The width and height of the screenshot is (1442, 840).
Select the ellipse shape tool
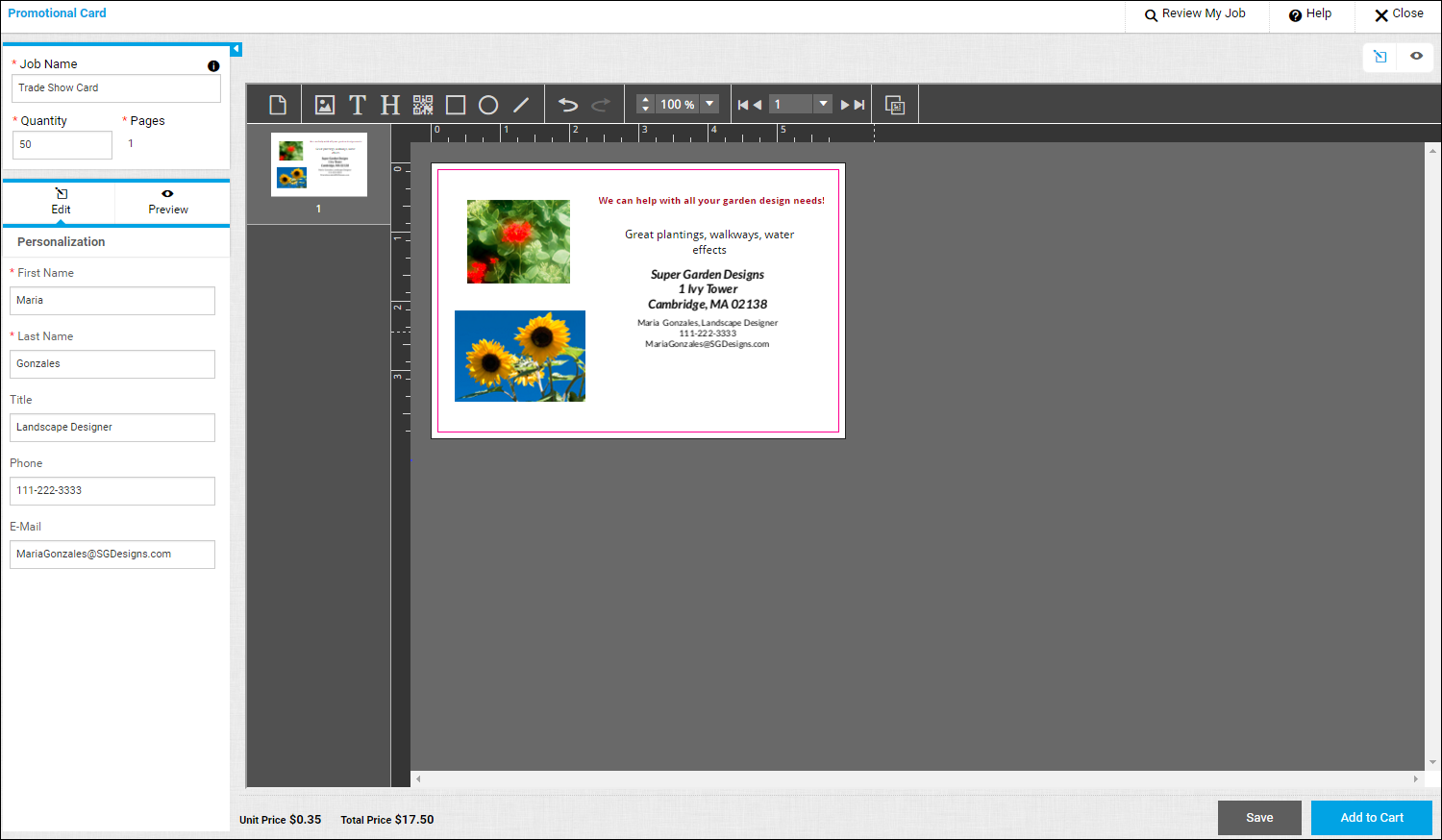(x=488, y=105)
